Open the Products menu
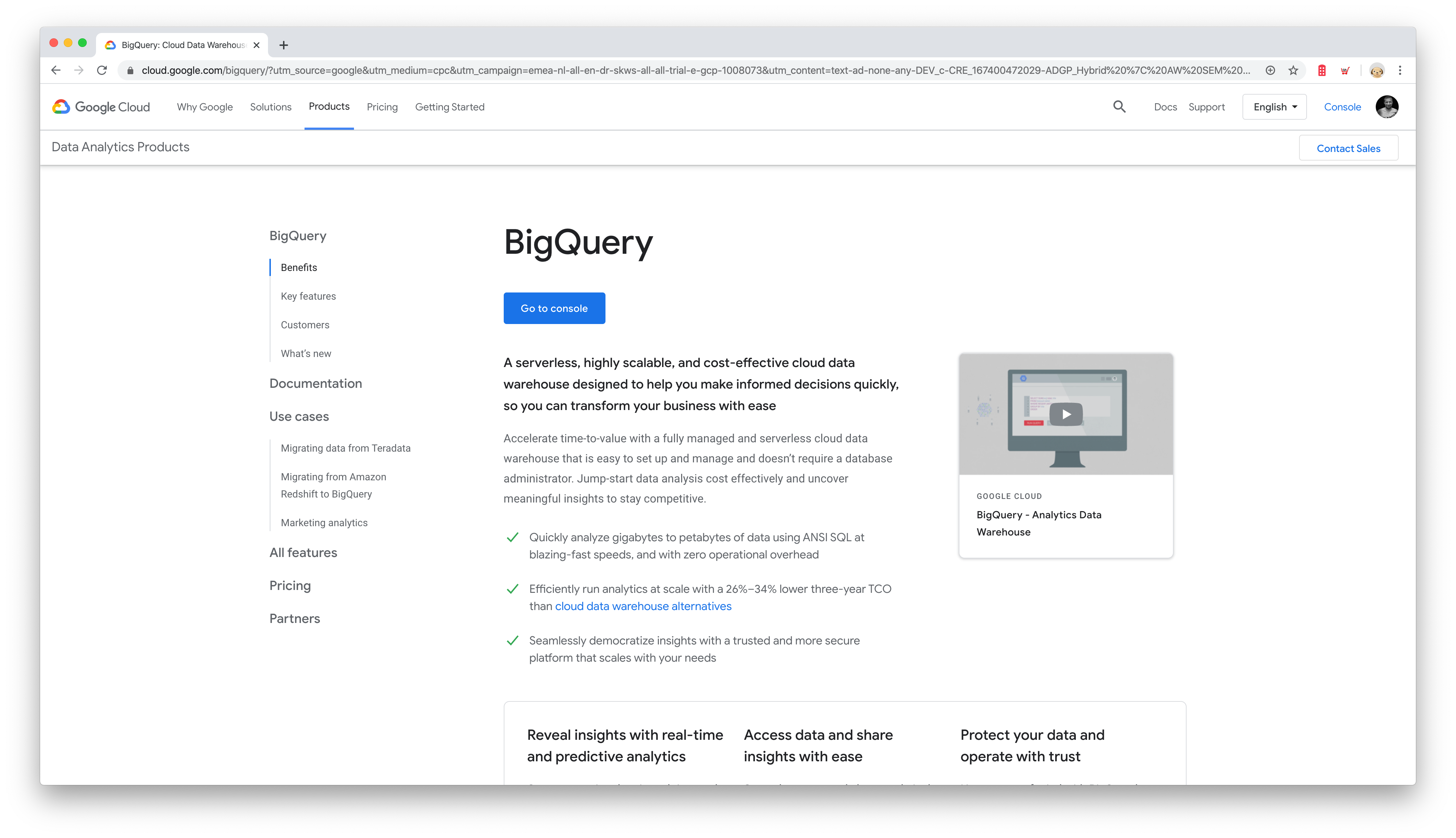 pyautogui.click(x=329, y=106)
